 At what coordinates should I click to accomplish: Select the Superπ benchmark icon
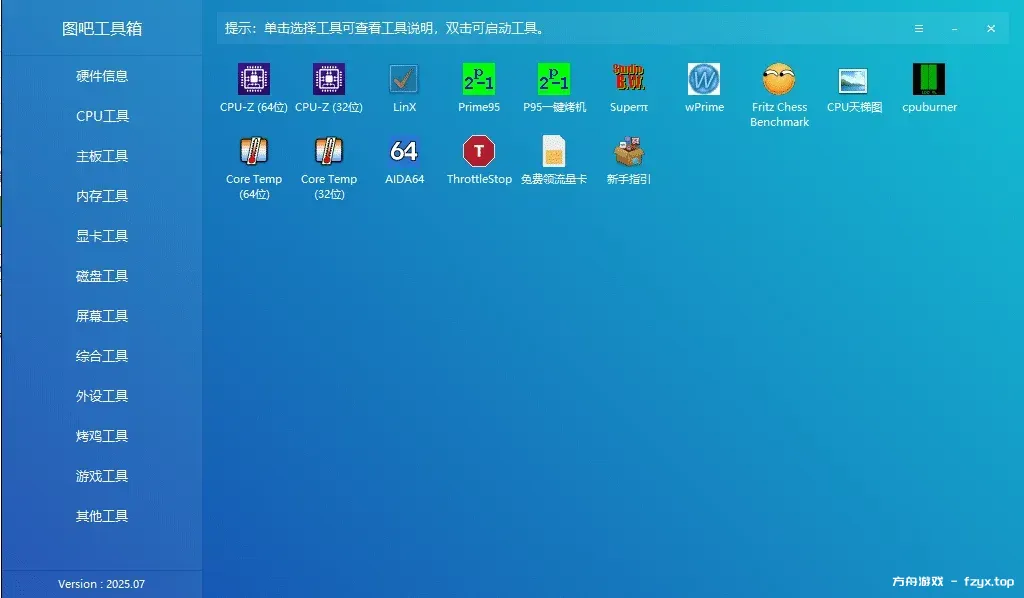[629, 78]
